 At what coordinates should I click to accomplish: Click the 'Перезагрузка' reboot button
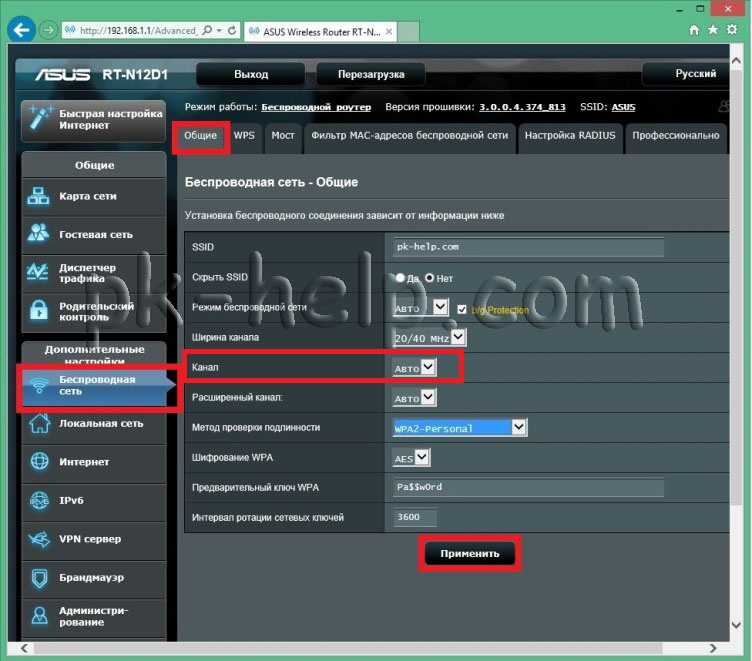point(371,74)
